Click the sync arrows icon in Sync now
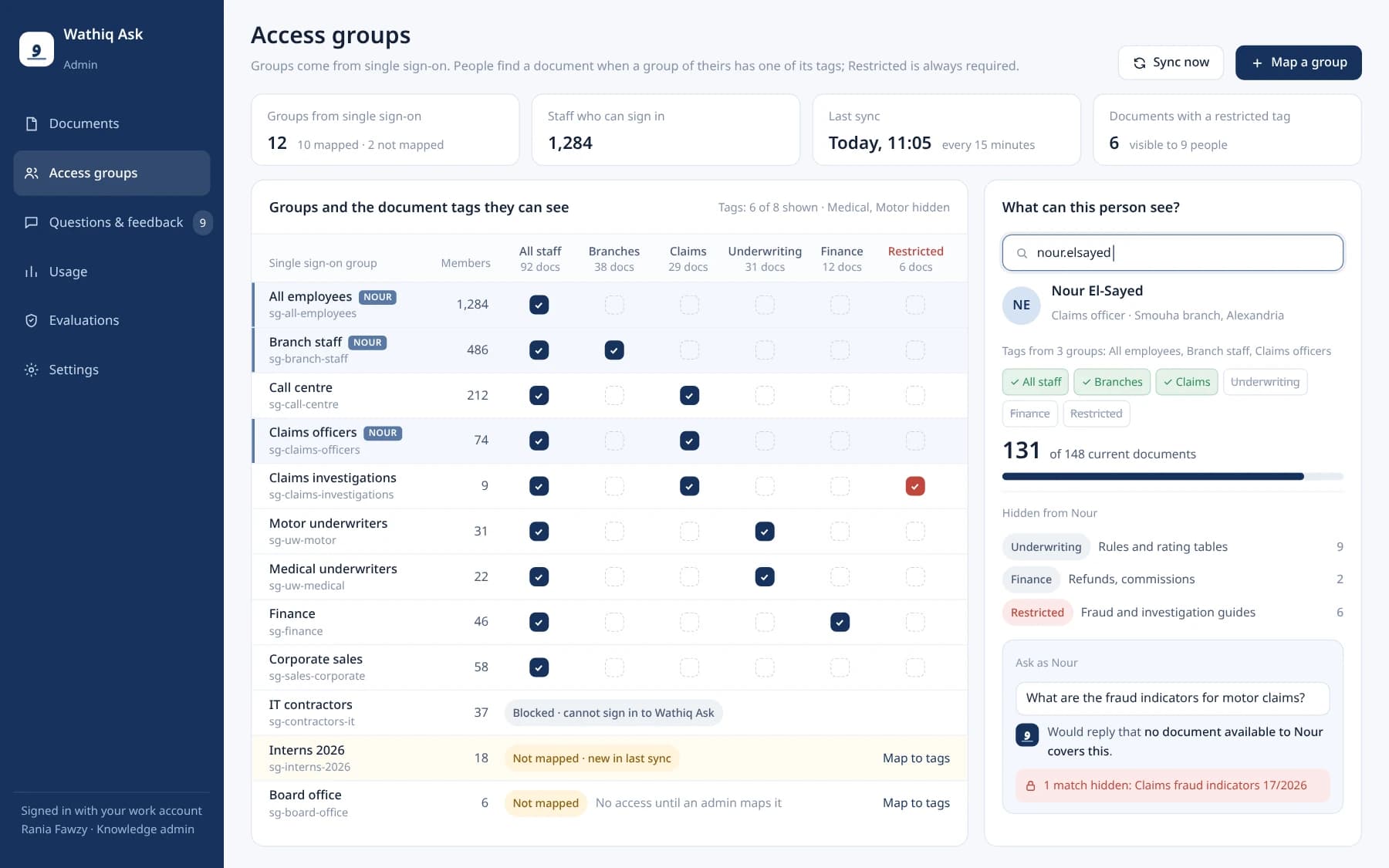1389x868 pixels. pyautogui.click(x=1139, y=62)
